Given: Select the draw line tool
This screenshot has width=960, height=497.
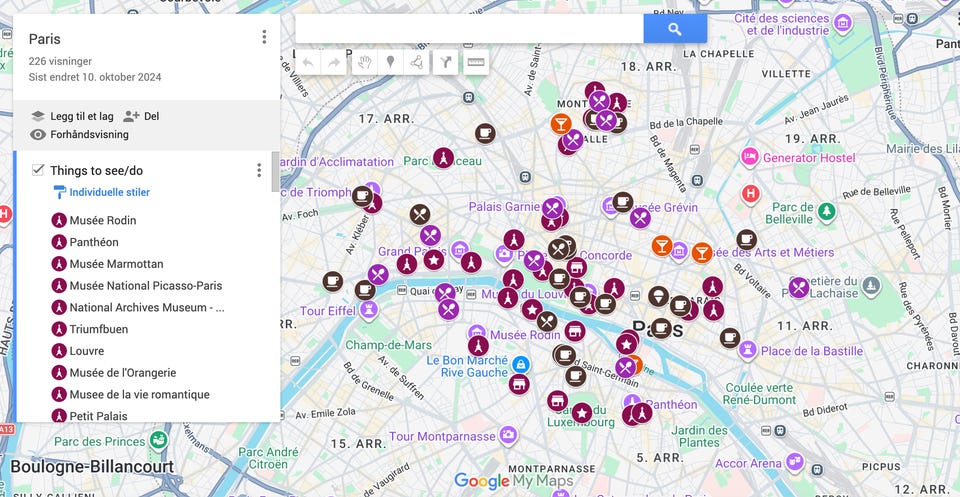Looking at the screenshot, I should pos(416,62).
